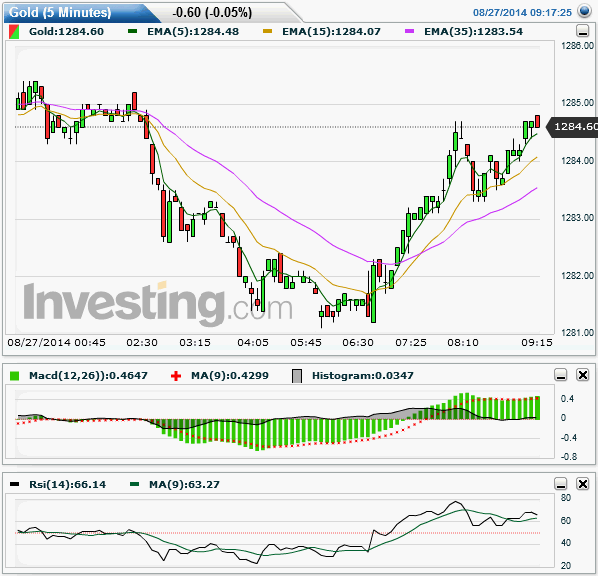
Task: Click the blue globe icon near timestamp
Action: 584,11
